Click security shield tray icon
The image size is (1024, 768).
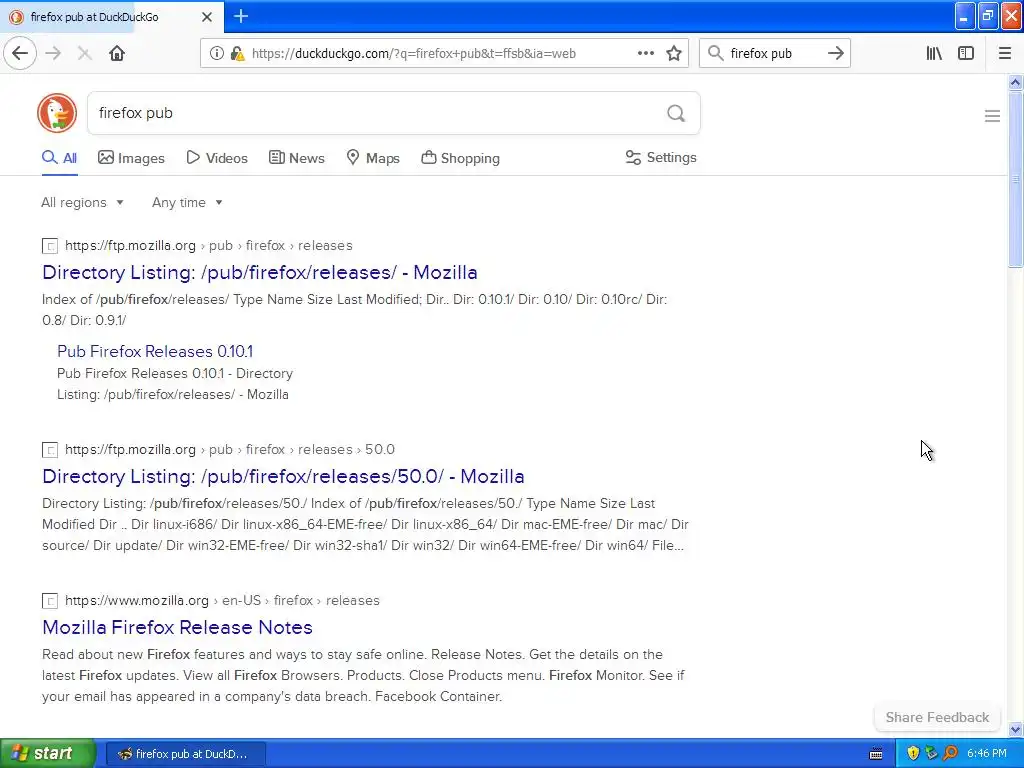pos(913,754)
